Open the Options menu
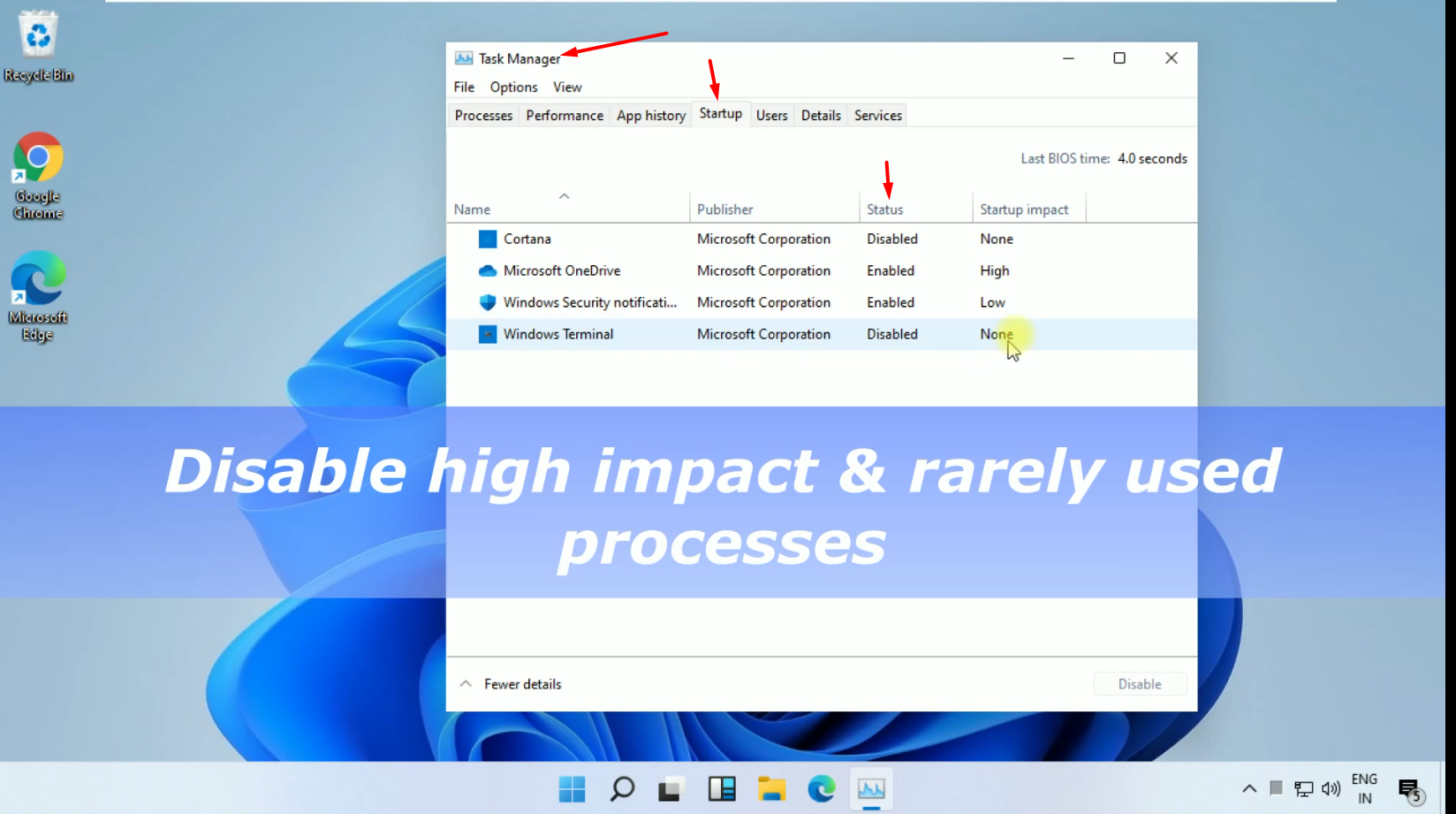1456x814 pixels. (514, 87)
